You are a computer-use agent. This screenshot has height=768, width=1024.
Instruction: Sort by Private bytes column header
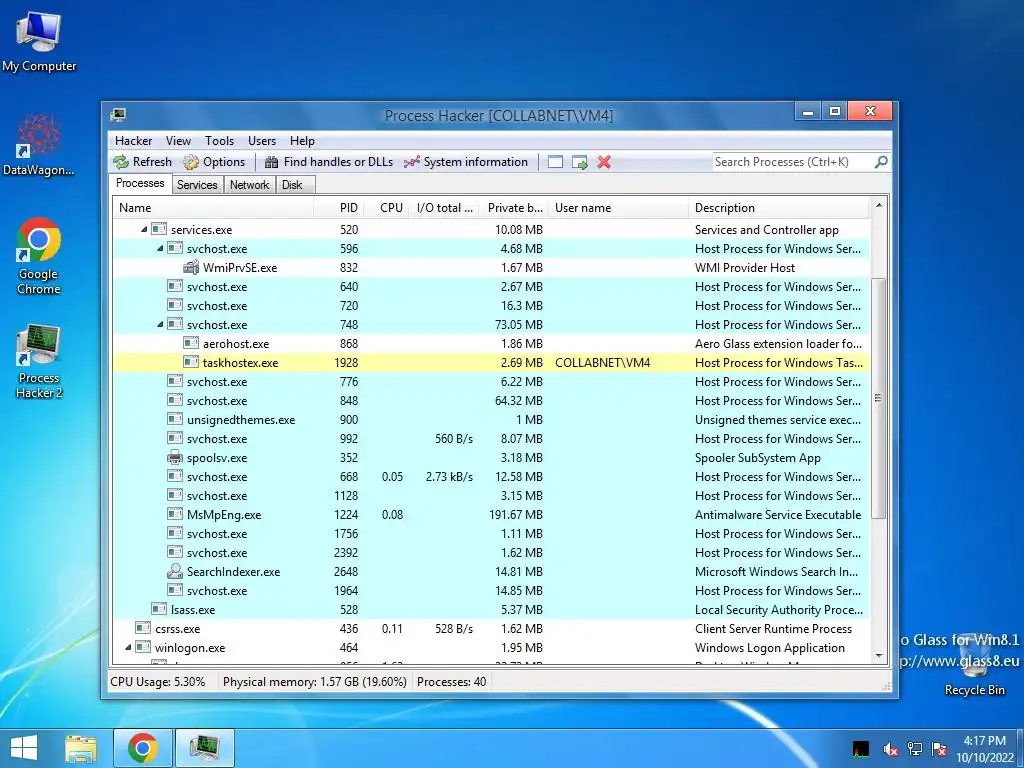click(514, 208)
